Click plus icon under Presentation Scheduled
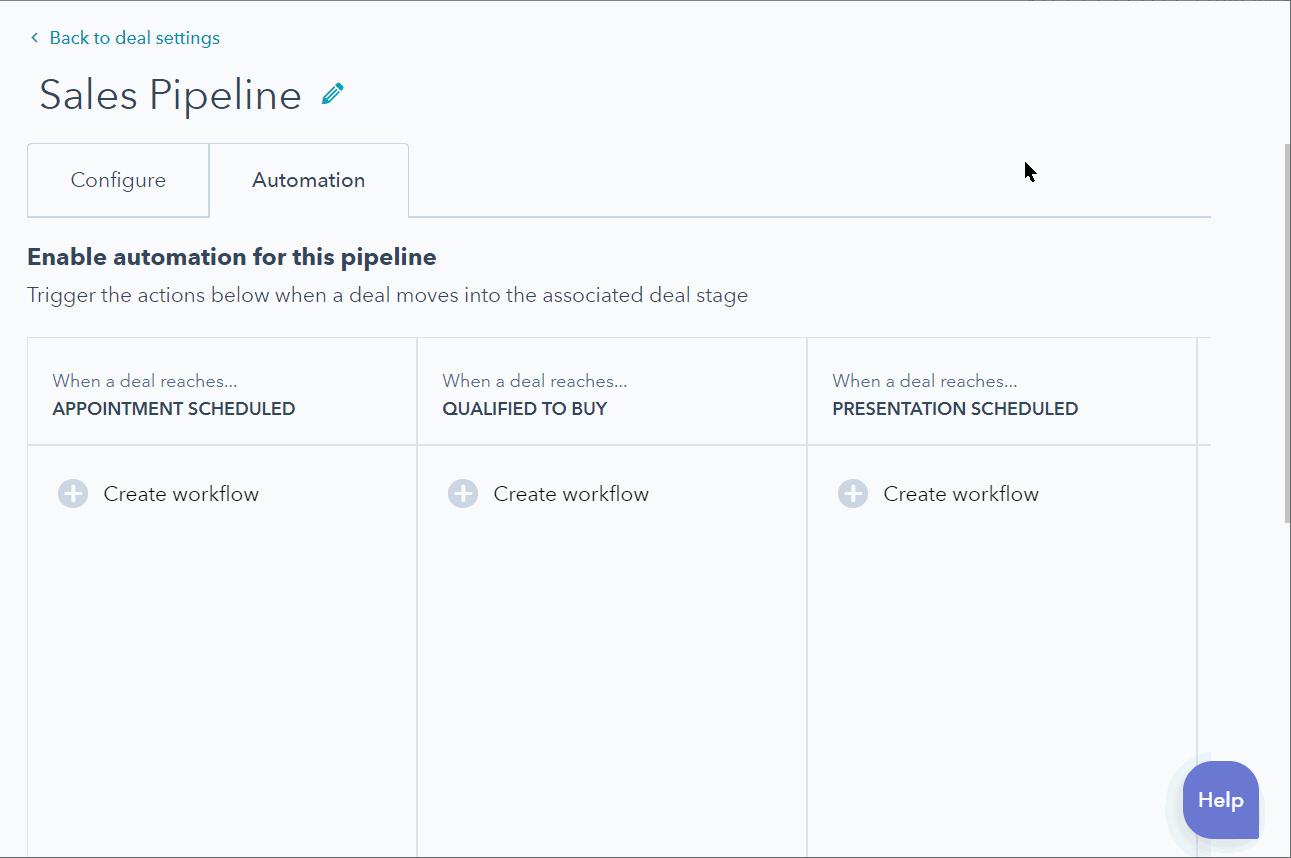The image size is (1291, 858). pyautogui.click(x=853, y=494)
